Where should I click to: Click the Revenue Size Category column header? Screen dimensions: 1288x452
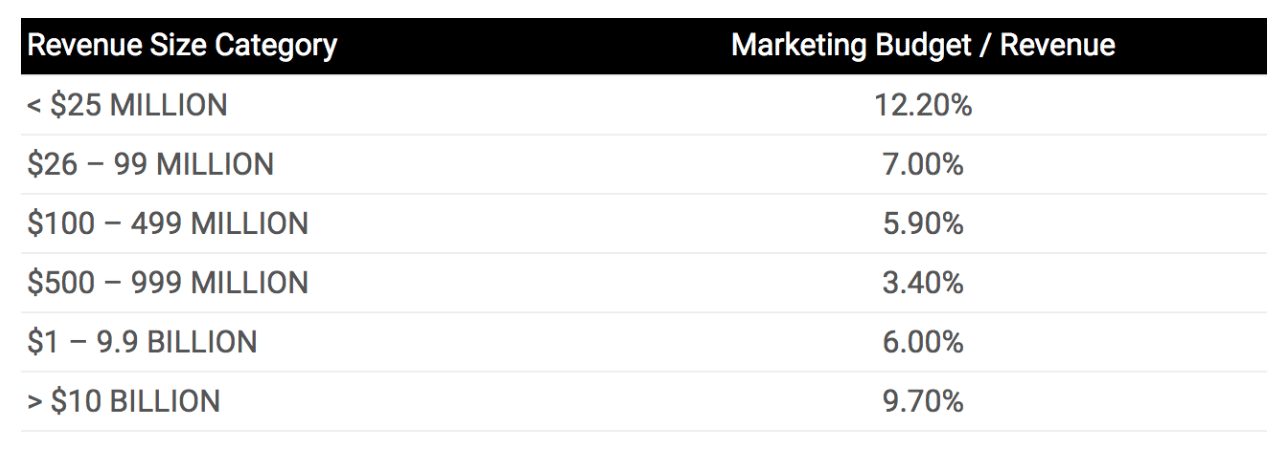[x=181, y=46]
